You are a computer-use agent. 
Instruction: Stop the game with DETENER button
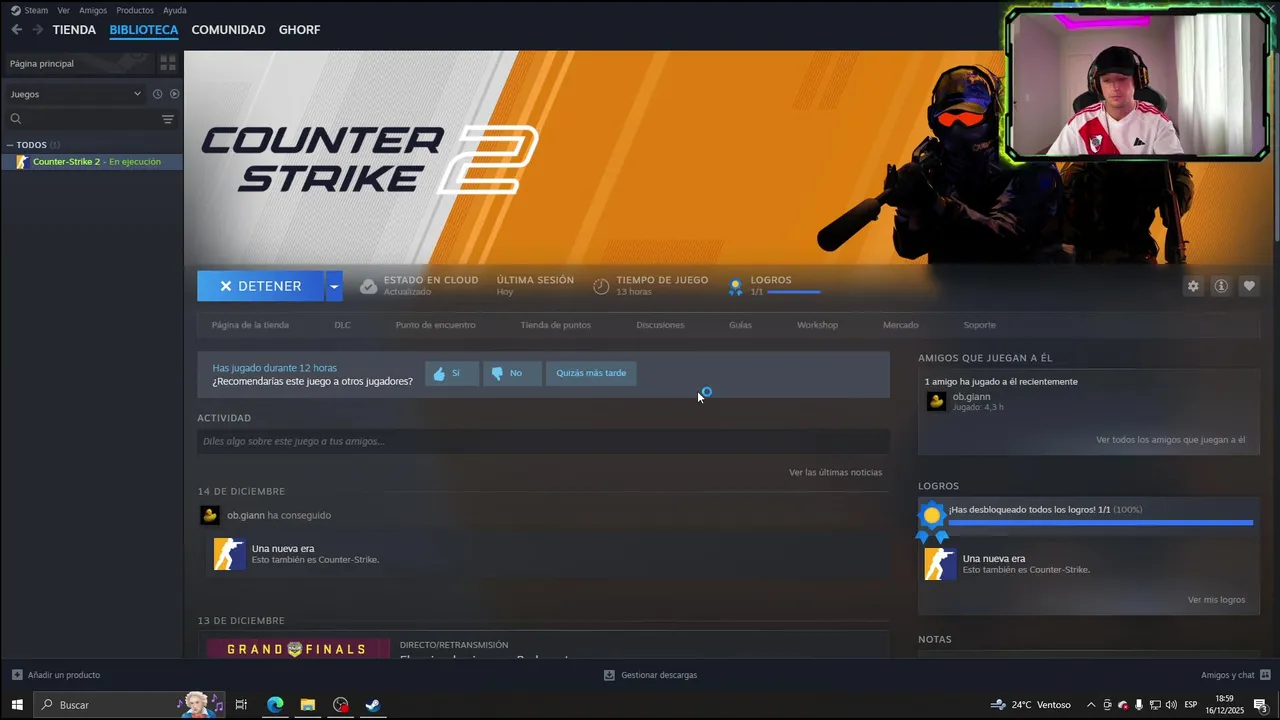(x=260, y=286)
